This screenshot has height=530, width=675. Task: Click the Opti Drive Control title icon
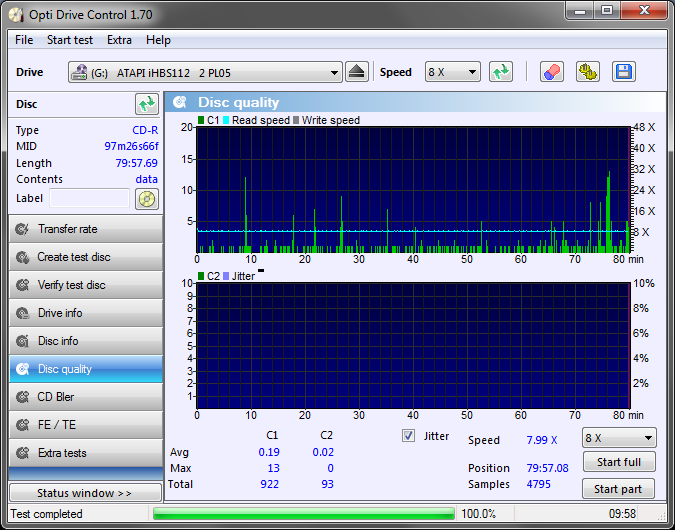[x=16, y=15]
